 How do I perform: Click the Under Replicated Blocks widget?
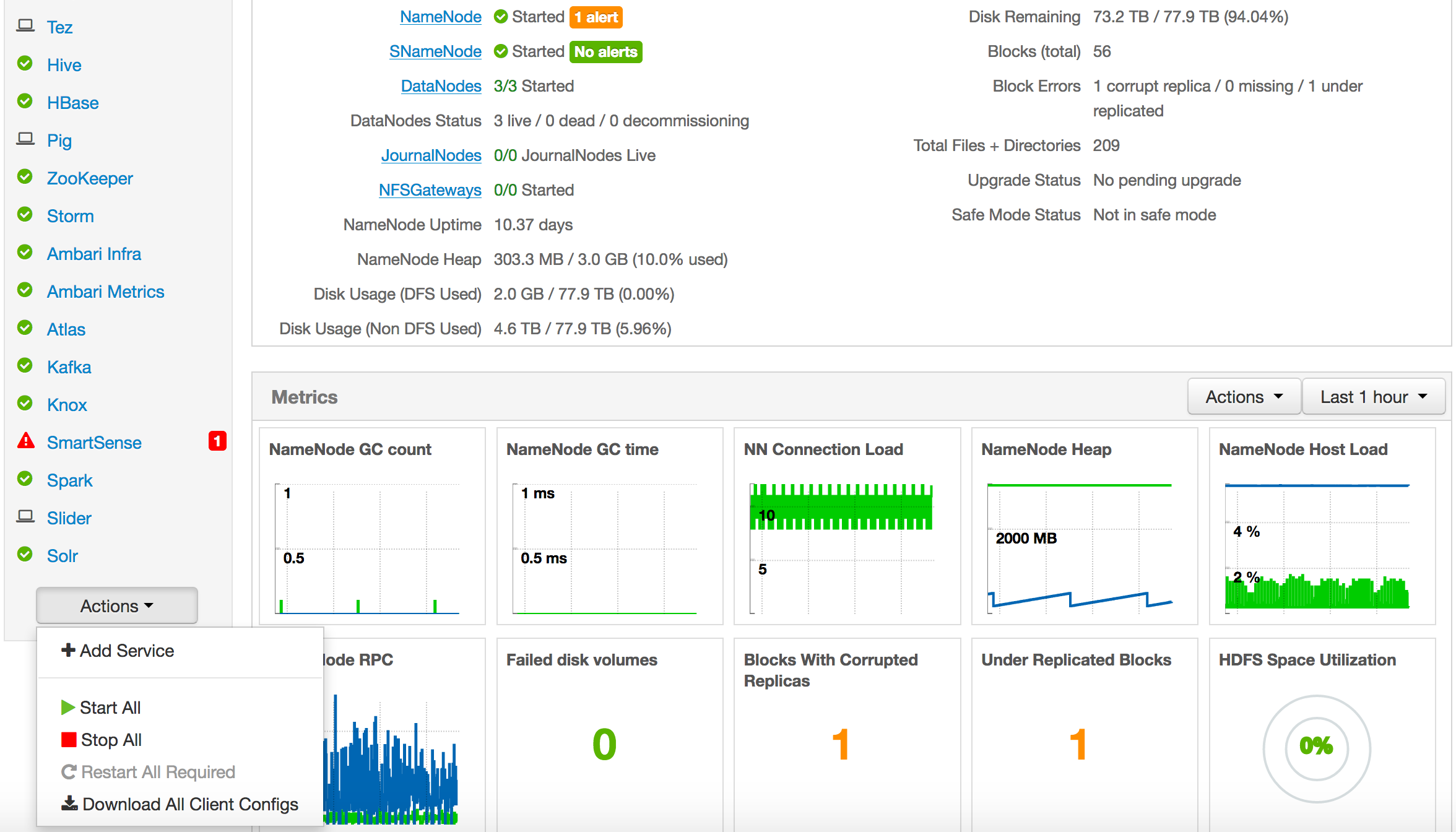(x=1085, y=735)
